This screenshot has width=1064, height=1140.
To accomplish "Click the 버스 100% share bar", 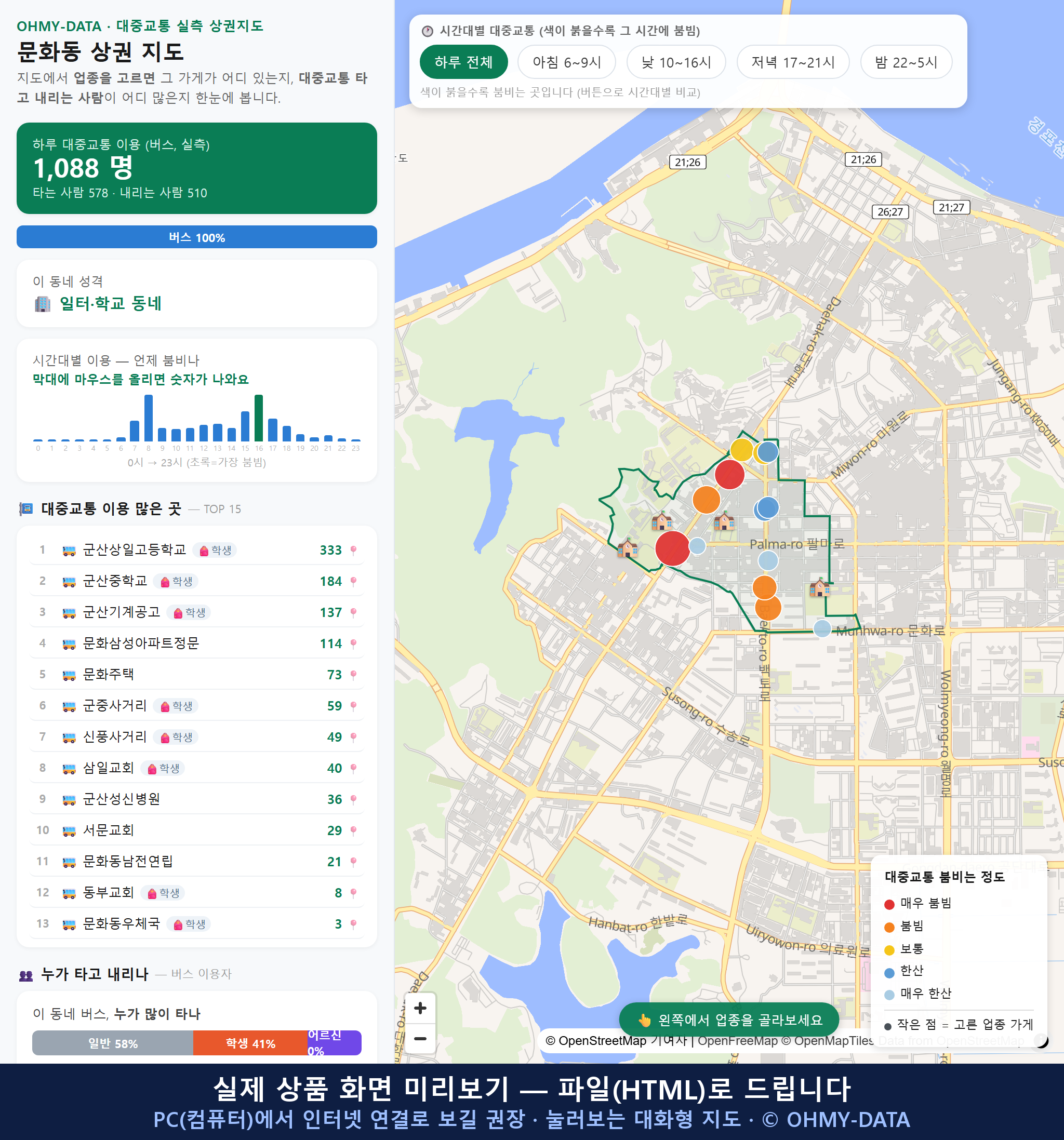I will 197,237.
